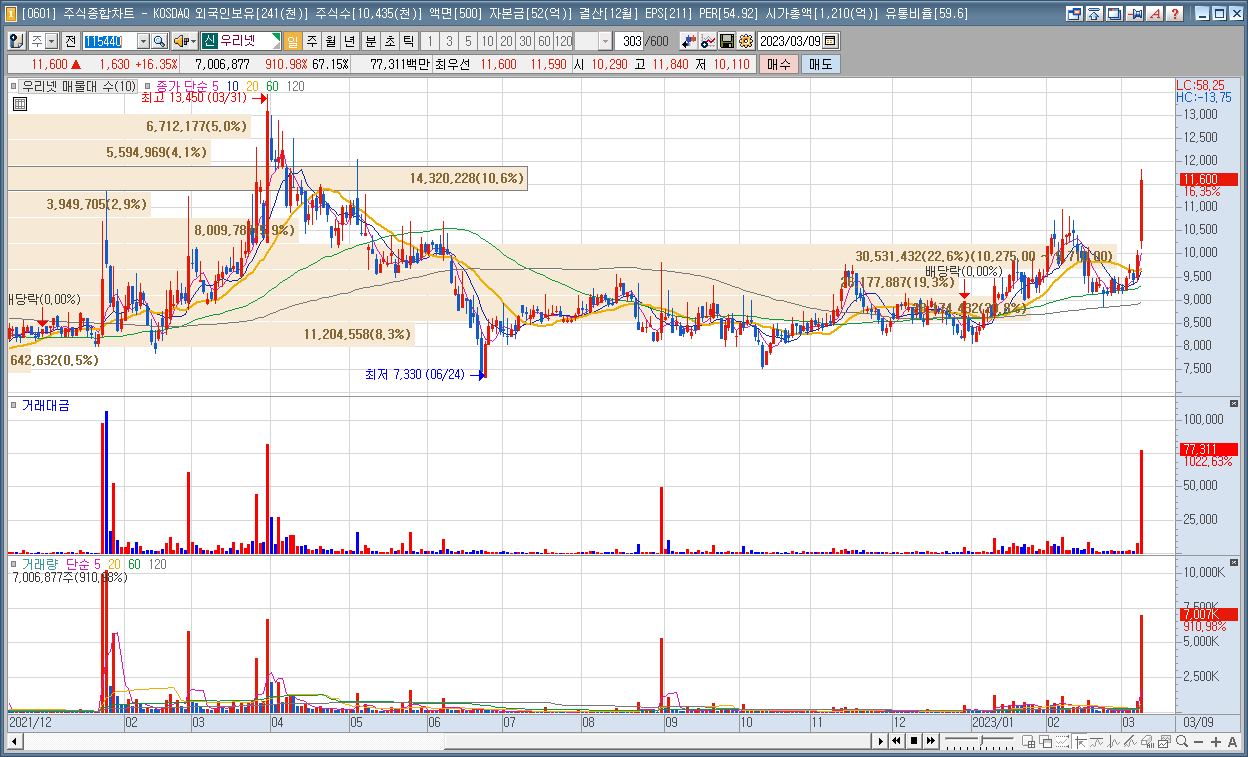Click the zoom magnifier icon in bottom toolbar
1248x757 pixels.
[x=1182, y=741]
